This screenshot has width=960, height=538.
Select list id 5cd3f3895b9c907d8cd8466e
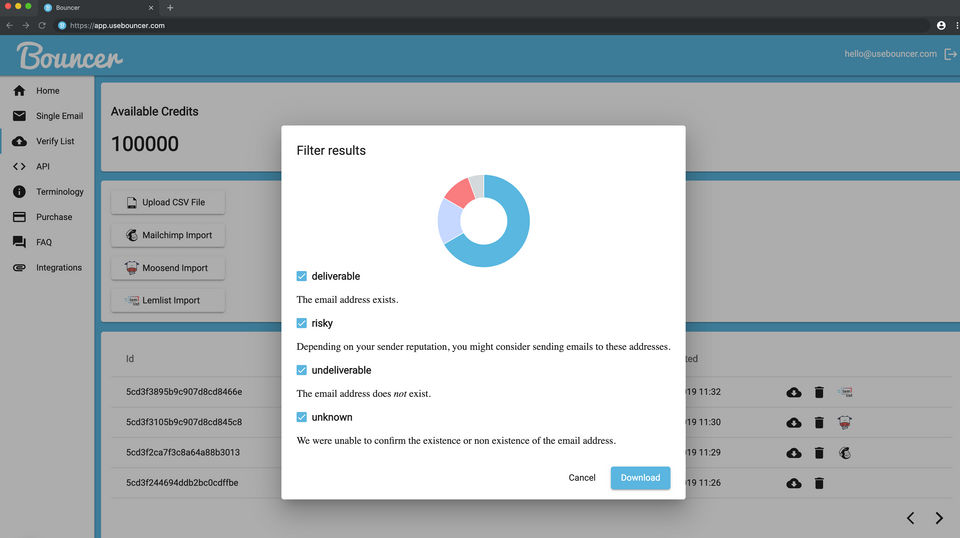184,392
